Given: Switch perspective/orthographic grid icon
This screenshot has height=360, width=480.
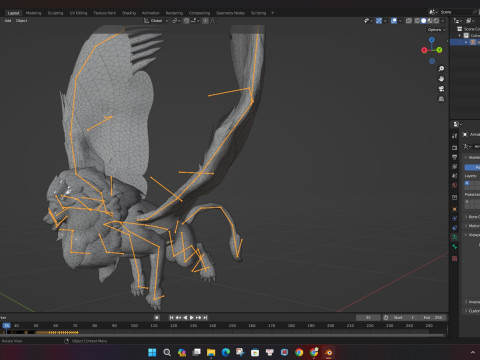Looking at the screenshot, I should coord(441,99).
